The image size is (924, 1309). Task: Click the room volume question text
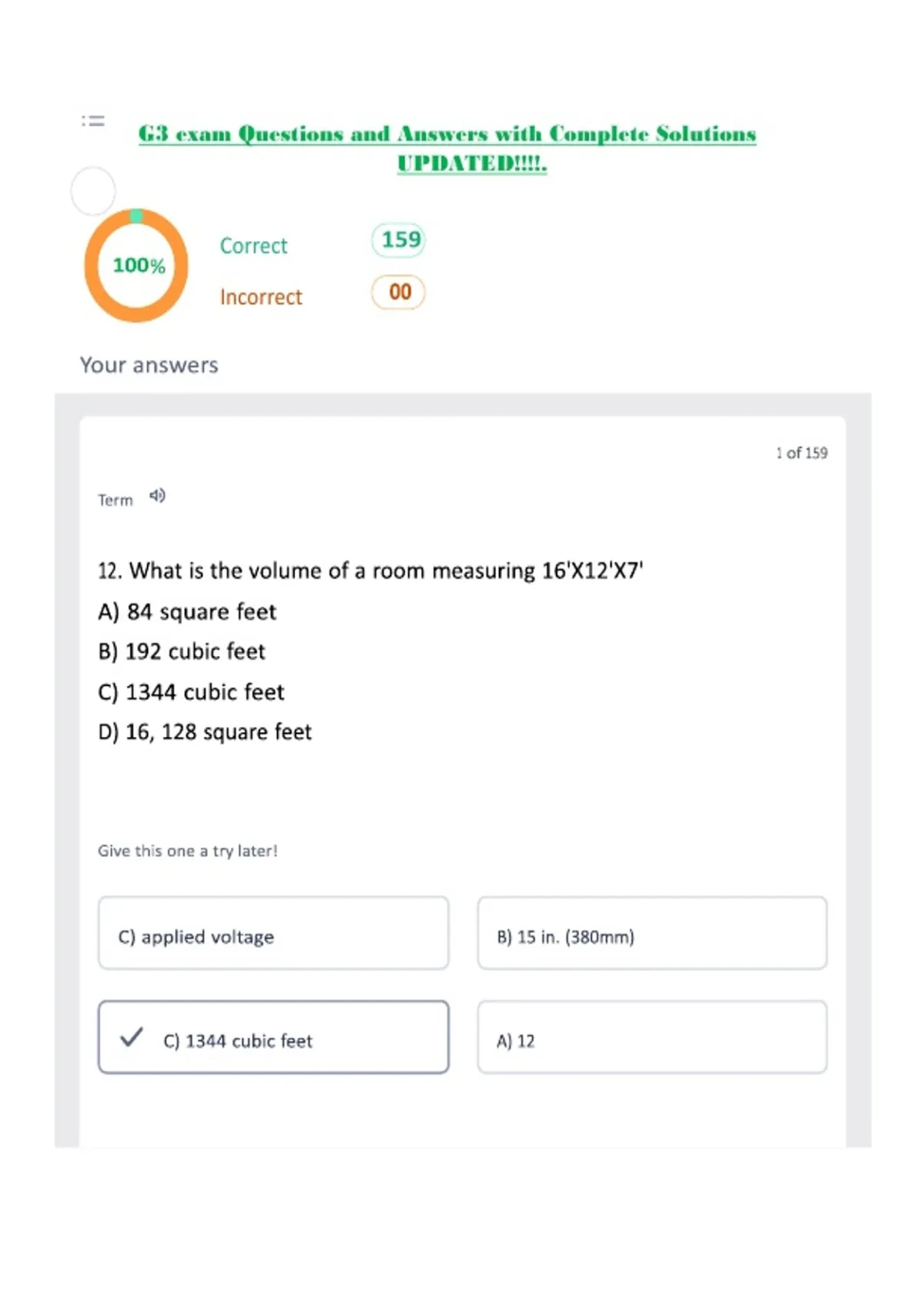[370, 571]
